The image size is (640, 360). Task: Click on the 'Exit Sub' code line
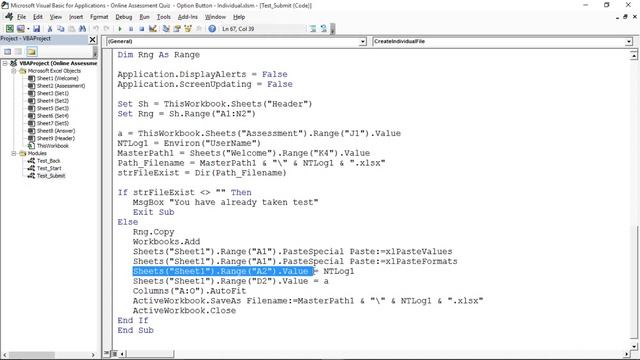pos(153,212)
